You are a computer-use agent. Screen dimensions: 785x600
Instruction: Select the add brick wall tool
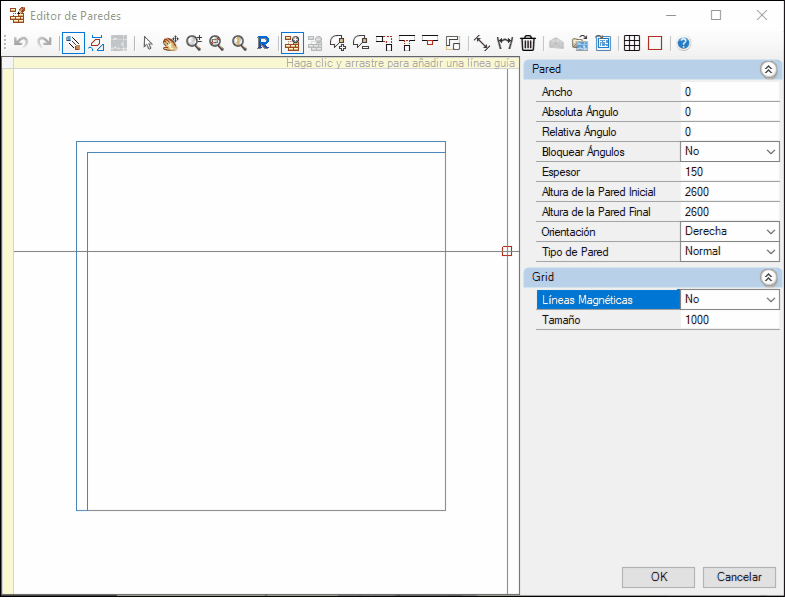coord(292,43)
